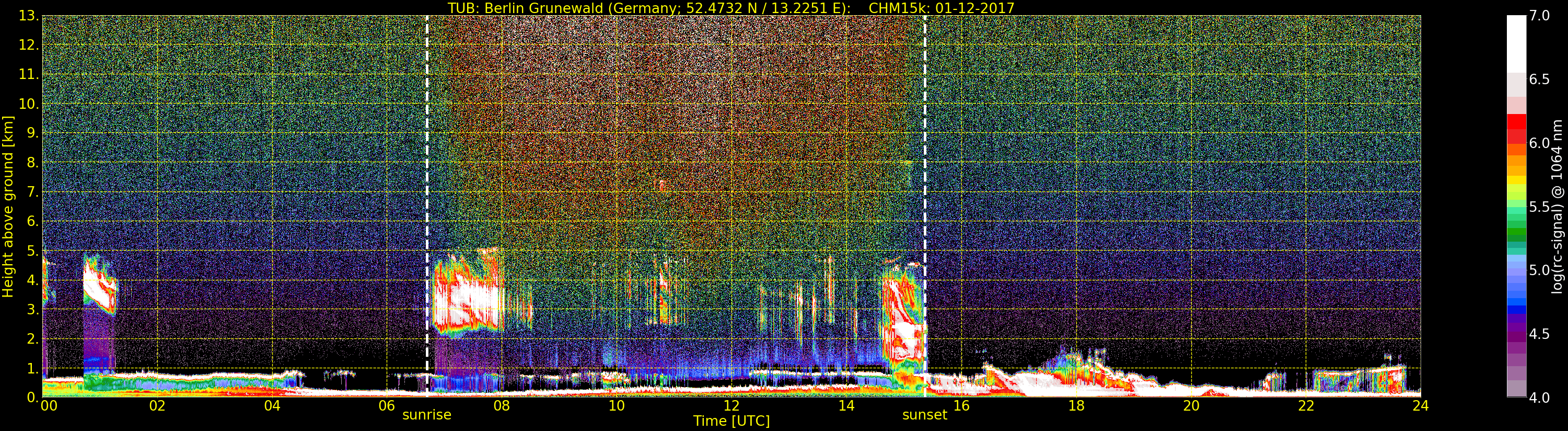
Task: Click colorbar tick value '4.5'
Action: 1539,334
